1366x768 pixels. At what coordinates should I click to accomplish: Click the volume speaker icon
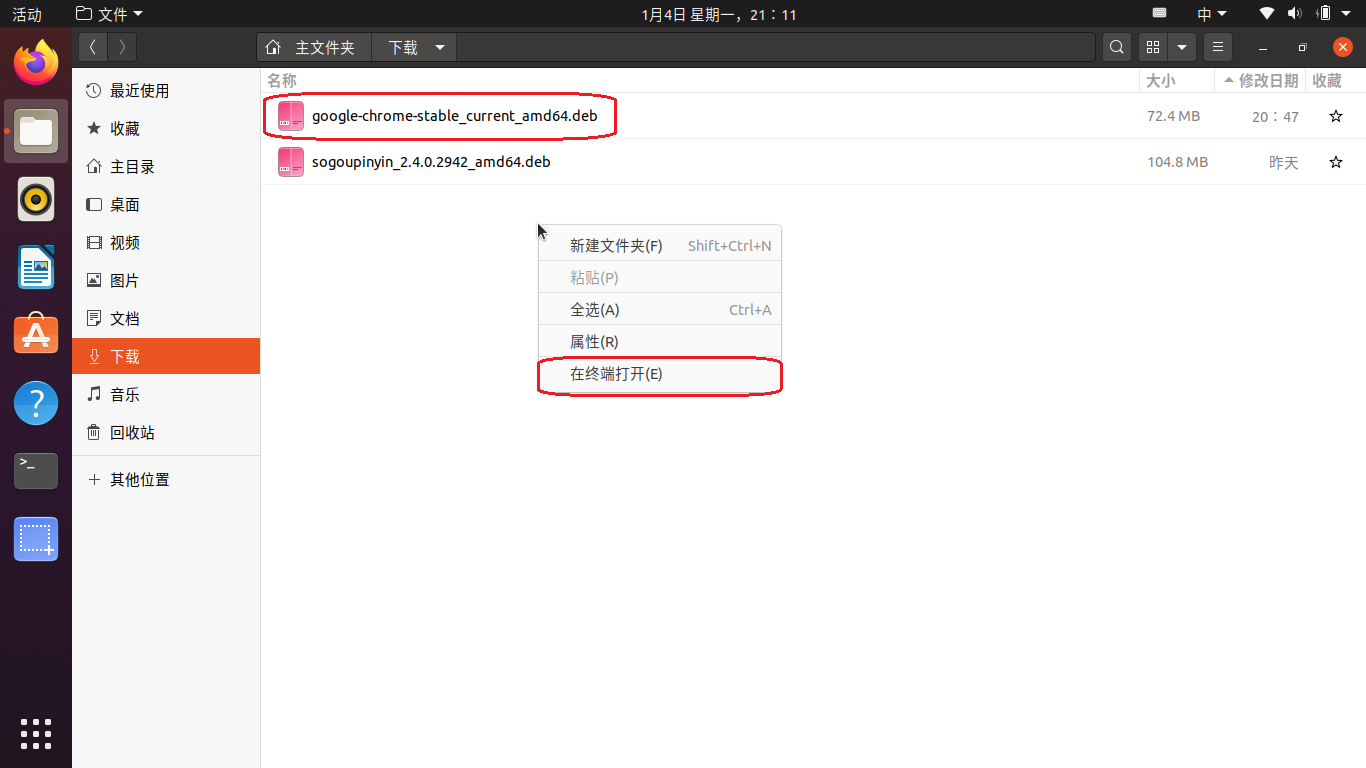click(1295, 14)
